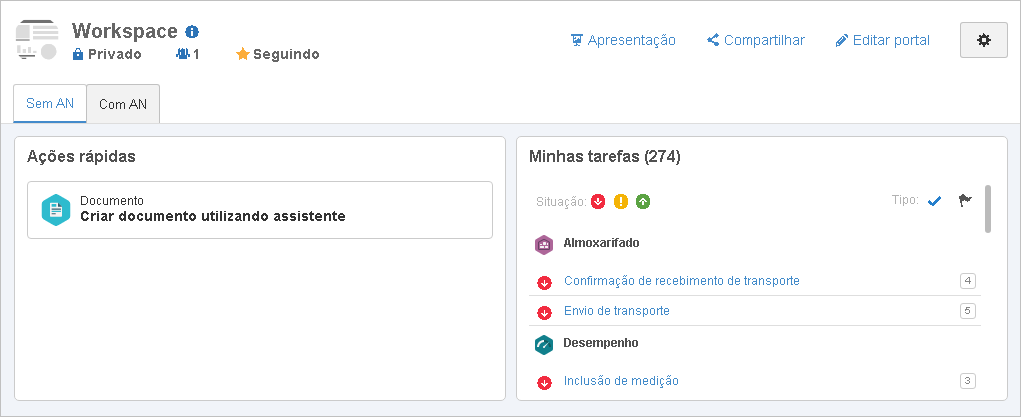Open the gear settings button
Screen dimensions: 1021x417
(x=983, y=40)
